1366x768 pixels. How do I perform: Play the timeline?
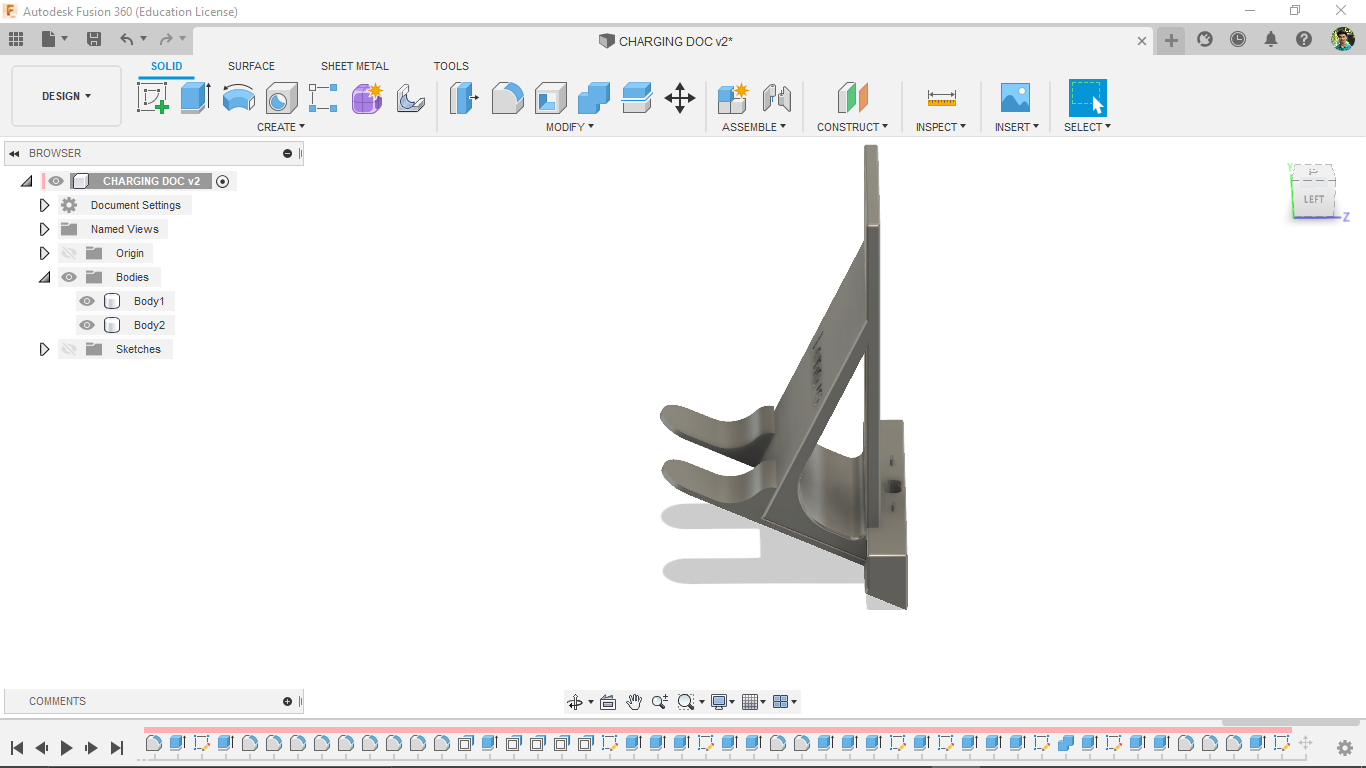click(x=67, y=747)
